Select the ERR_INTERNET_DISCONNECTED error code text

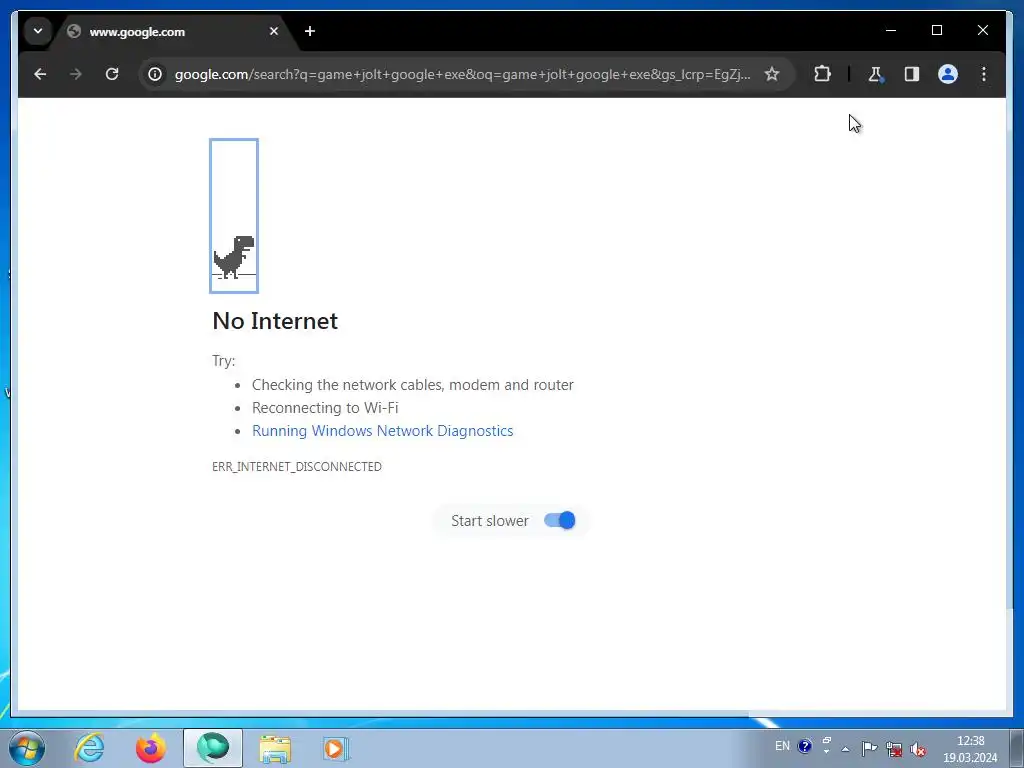tap(297, 466)
